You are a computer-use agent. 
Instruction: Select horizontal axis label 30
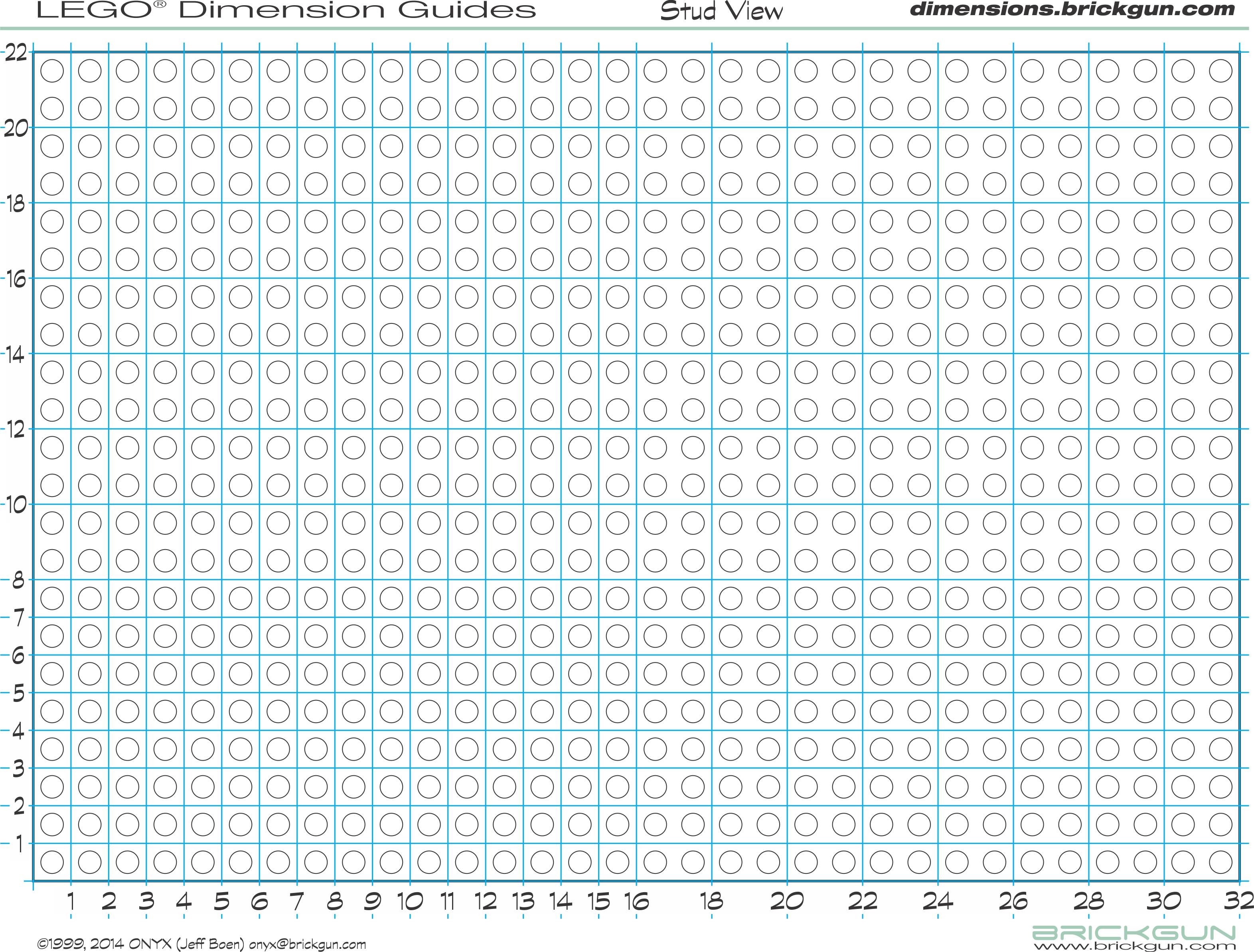click(1164, 901)
